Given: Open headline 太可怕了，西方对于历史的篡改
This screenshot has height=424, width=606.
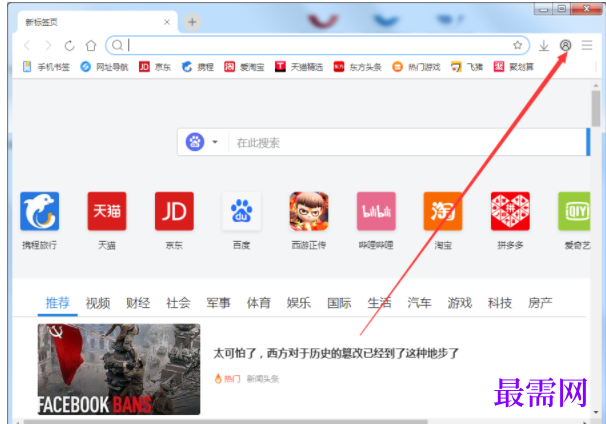Looking at the screenshot, I should click(x=336, y=353).
